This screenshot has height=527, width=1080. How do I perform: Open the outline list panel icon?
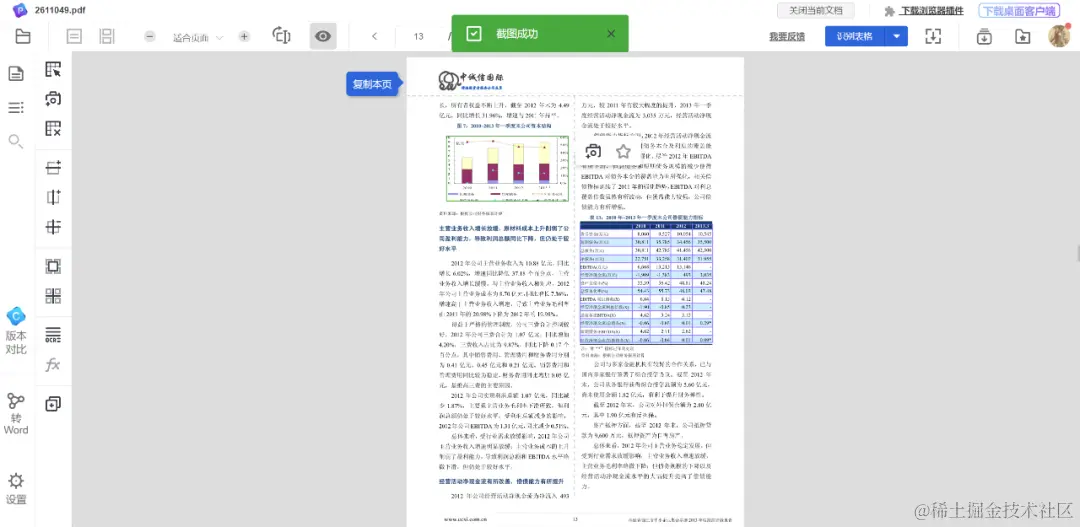(16, 107)
